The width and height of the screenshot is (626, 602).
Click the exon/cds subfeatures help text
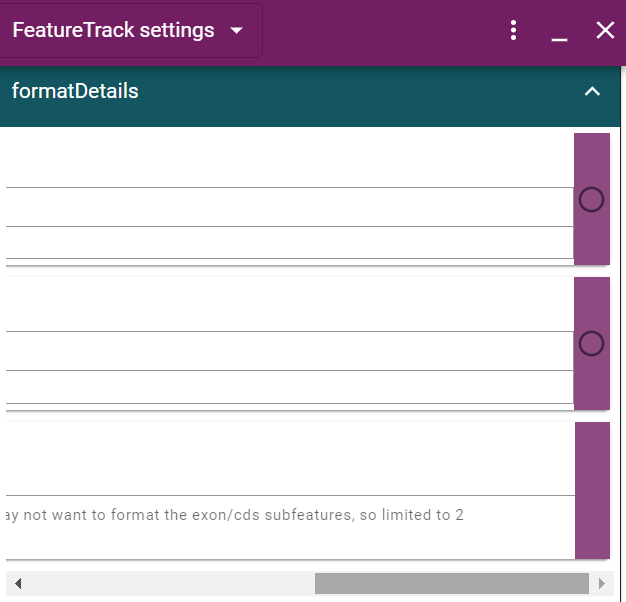pos(234,516)
